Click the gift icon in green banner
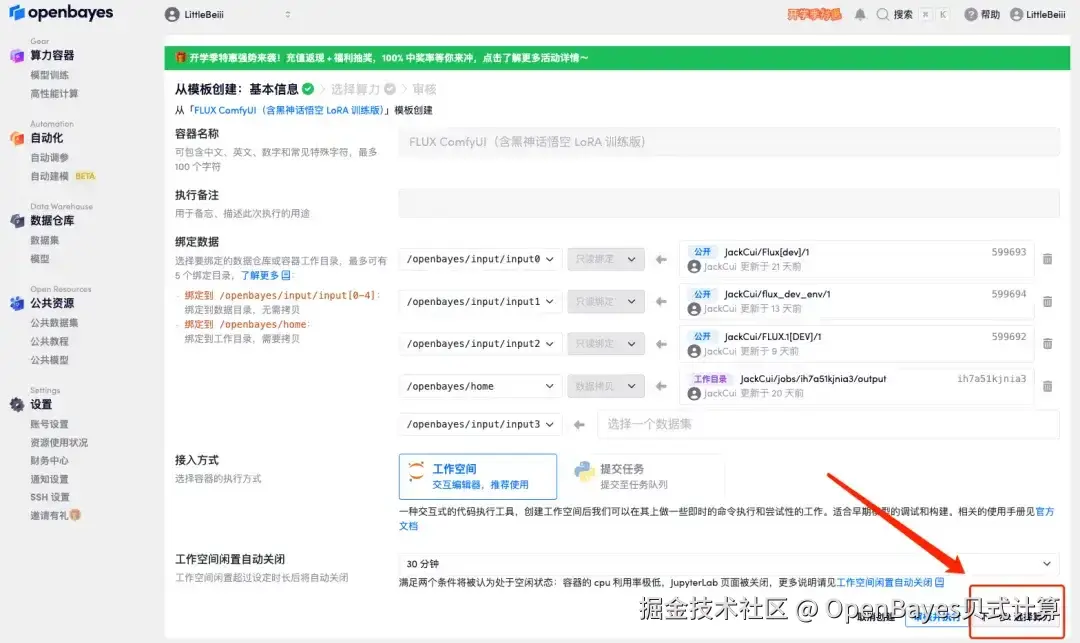1080x643 pixels. click(x=180, y=58)
